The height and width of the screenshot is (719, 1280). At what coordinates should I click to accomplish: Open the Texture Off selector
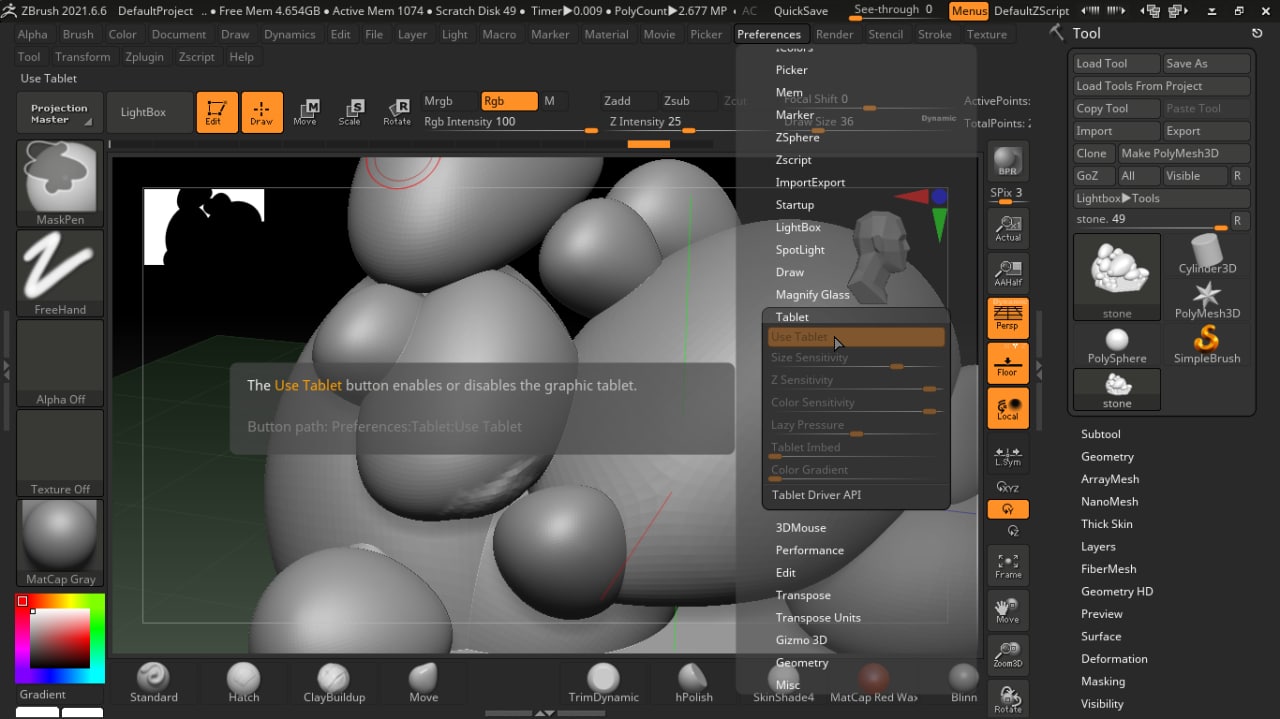click(60, 453)
